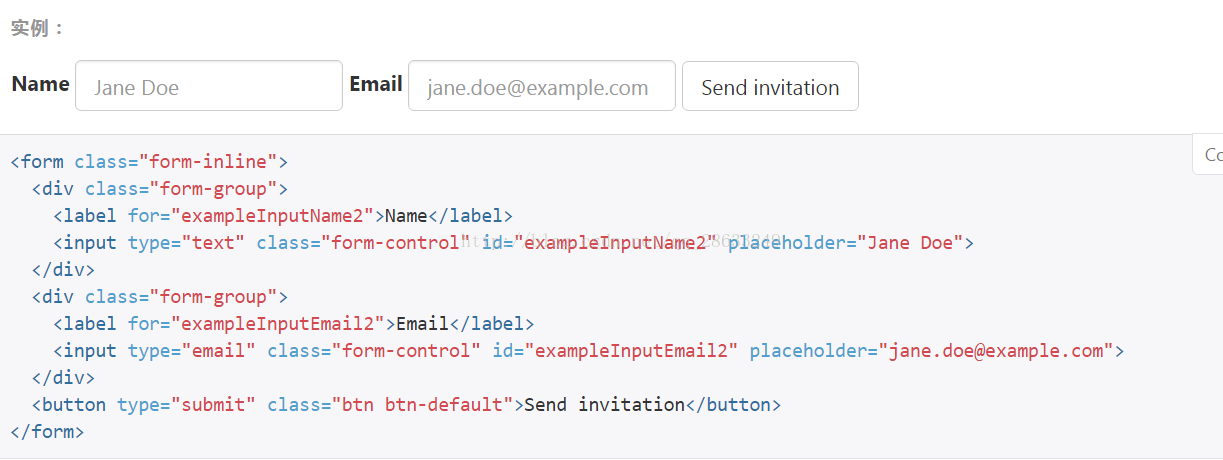Click the opening form class="form-inline" code line
1223x460 pixels.
click(150, 162)
